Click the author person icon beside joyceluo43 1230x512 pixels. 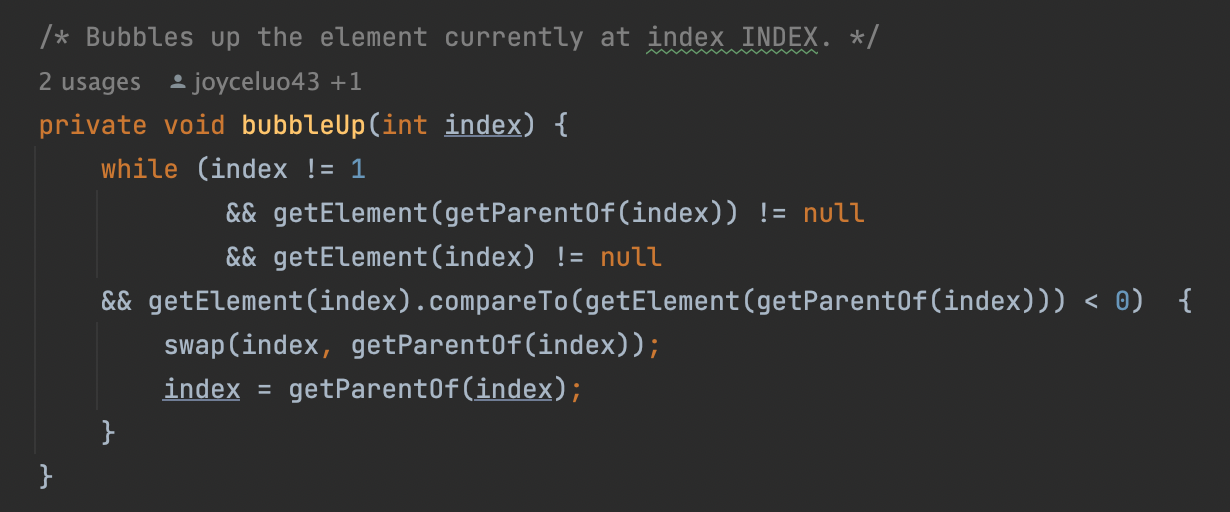point(179,82)
